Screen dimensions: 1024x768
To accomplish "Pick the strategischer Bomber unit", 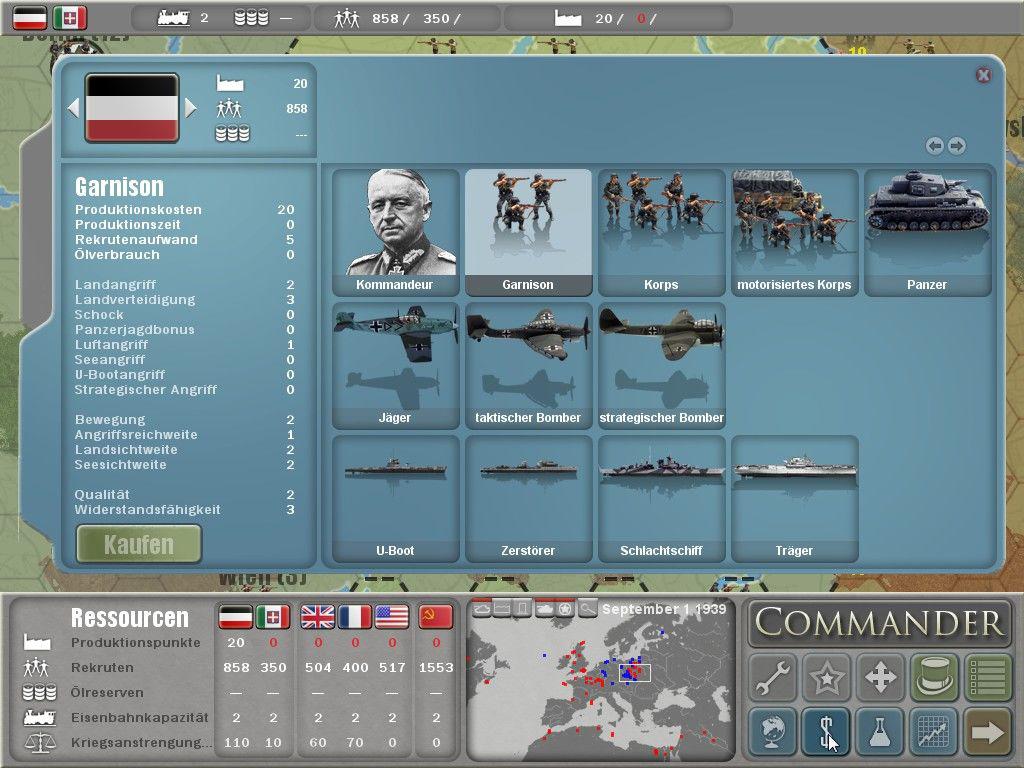I will pyautogui.click(x=662, y=366).
